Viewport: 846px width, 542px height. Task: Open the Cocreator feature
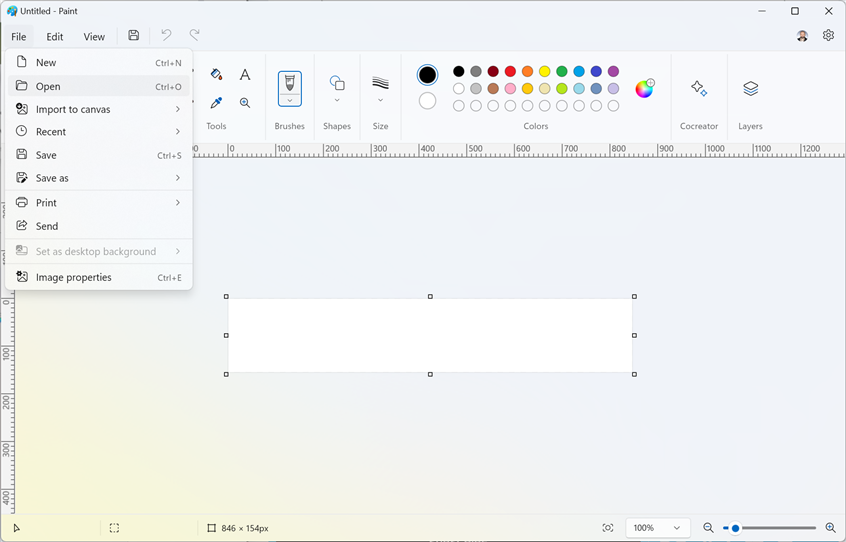[699, 89]
